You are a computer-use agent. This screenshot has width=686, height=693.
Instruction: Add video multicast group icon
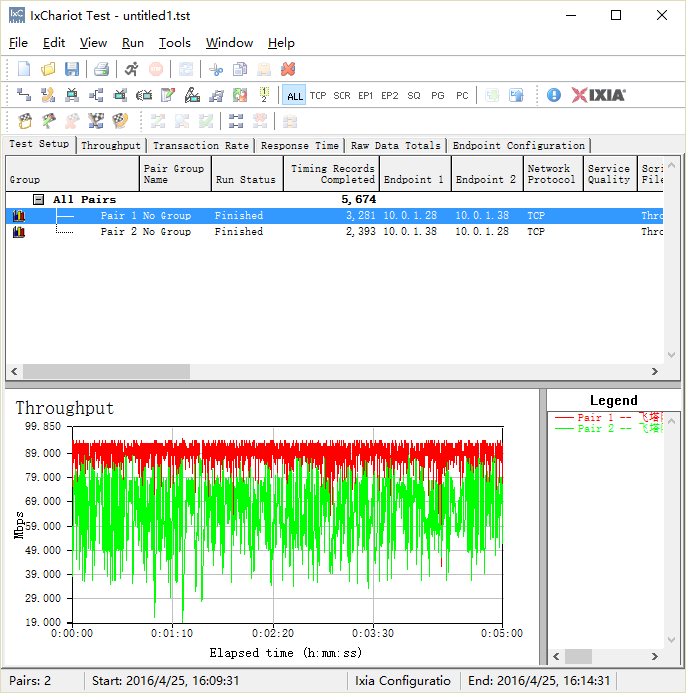click(x=120, y=95)
